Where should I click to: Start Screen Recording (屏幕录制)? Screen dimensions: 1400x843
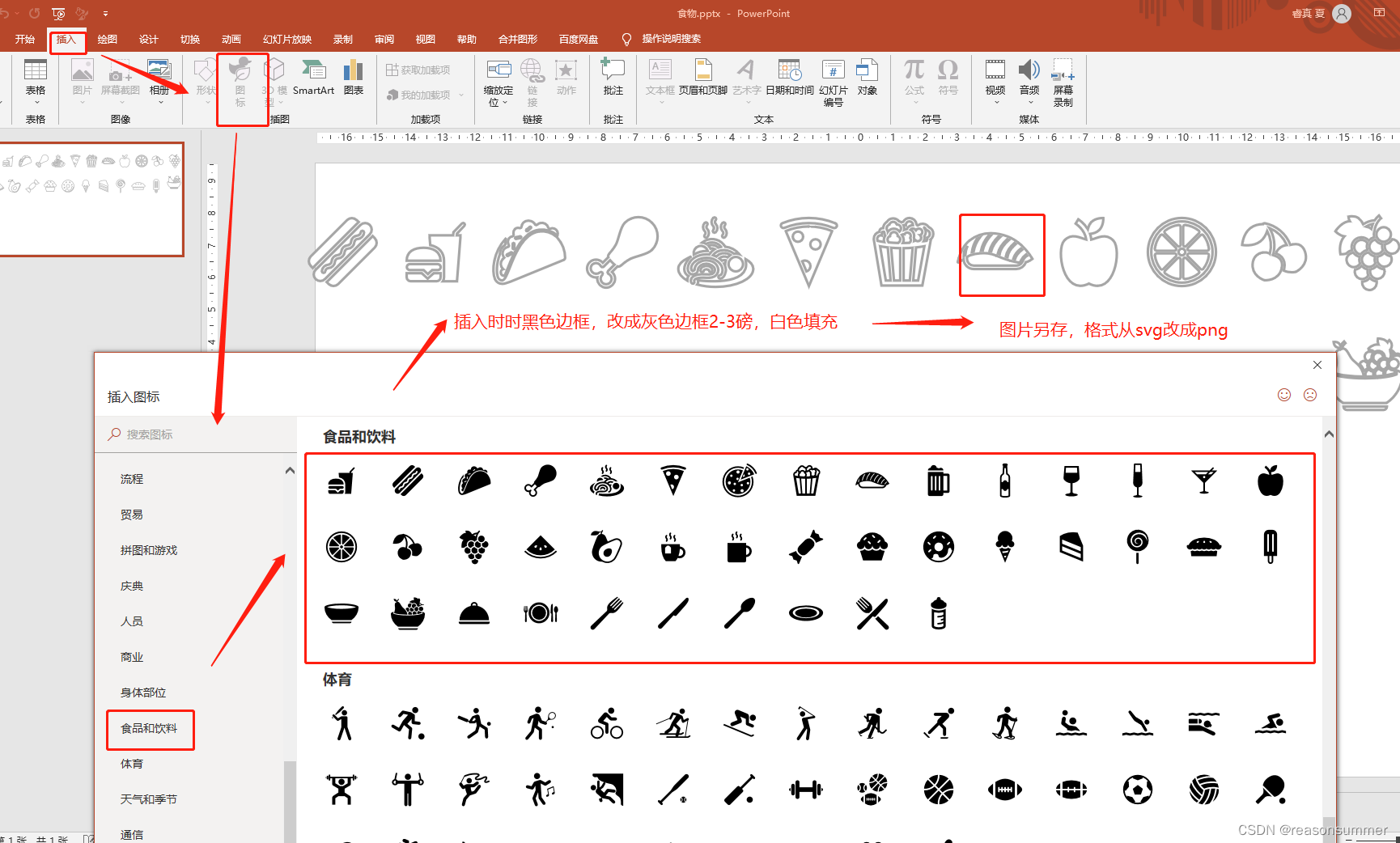point(1063,82)
